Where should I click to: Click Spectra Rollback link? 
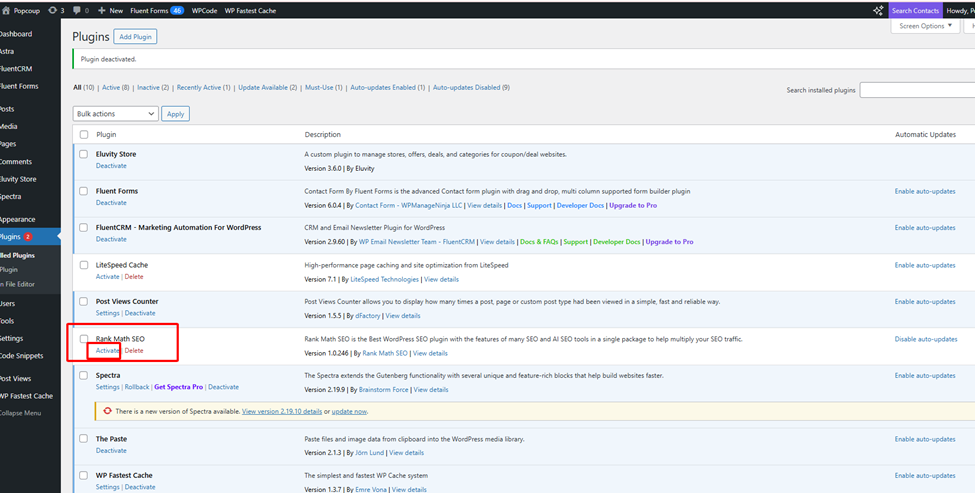click(x=137, y=387)
